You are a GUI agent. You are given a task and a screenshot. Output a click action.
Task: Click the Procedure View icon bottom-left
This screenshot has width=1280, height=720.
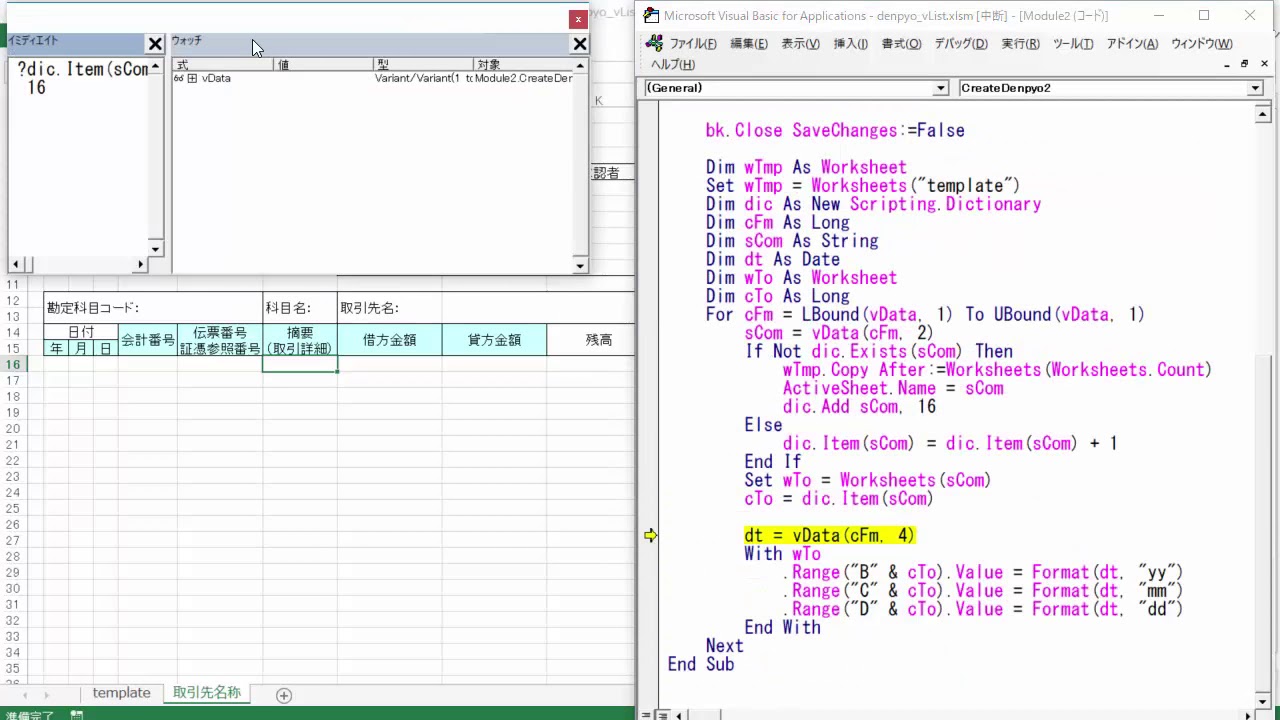pyautogui.click(x=647, y=715)
